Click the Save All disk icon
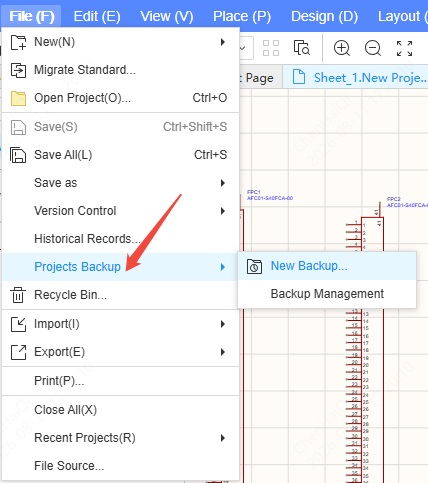Screen dimensions: 428x483 tap(18, 155)
